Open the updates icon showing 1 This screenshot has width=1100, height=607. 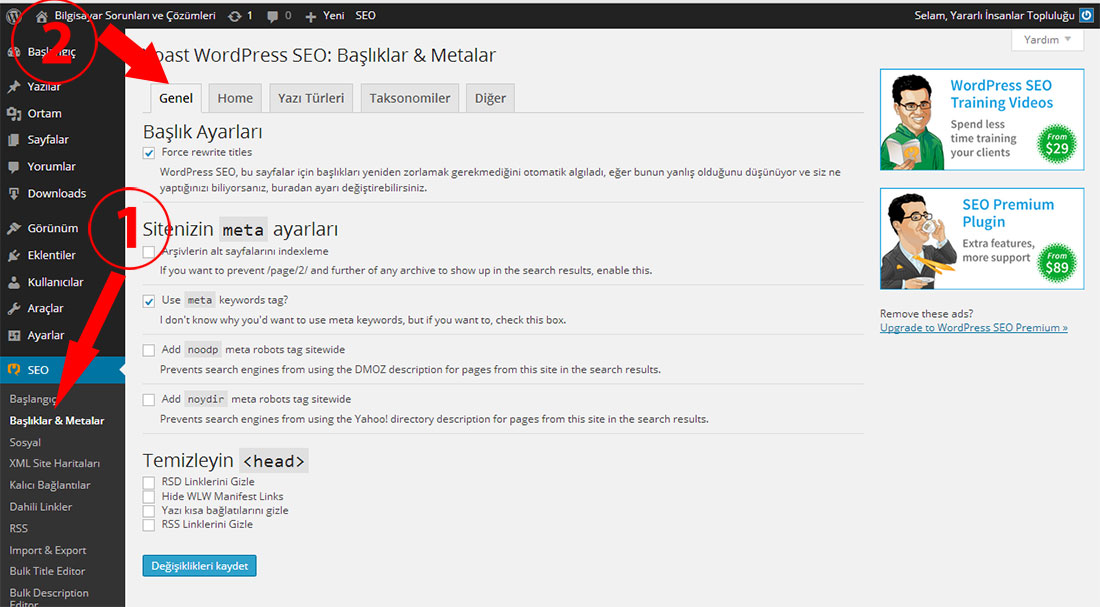click(240, 15)
